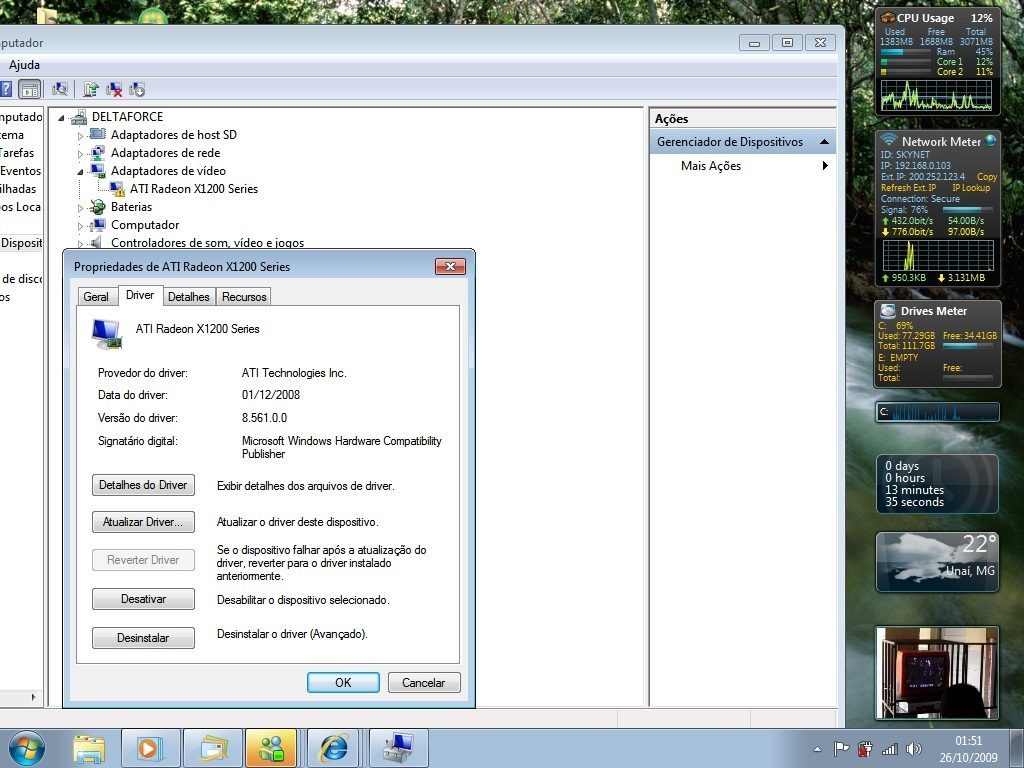Click Refresh Ext. IP in Network Meter

[x=908, y=187]
